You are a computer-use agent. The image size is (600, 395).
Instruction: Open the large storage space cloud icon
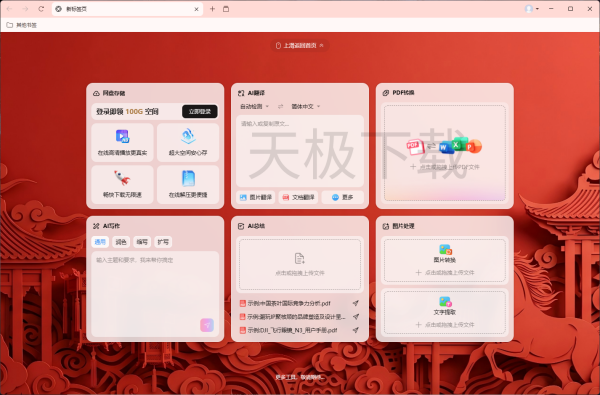(x=188, y=136)
